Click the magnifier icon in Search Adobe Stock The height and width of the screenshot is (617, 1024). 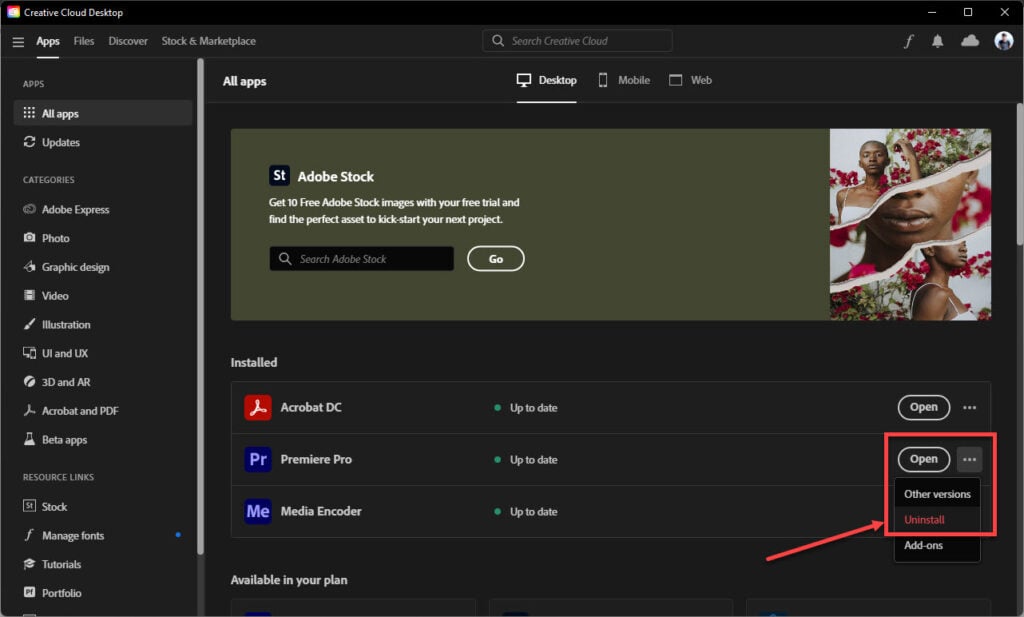point(285,259)
